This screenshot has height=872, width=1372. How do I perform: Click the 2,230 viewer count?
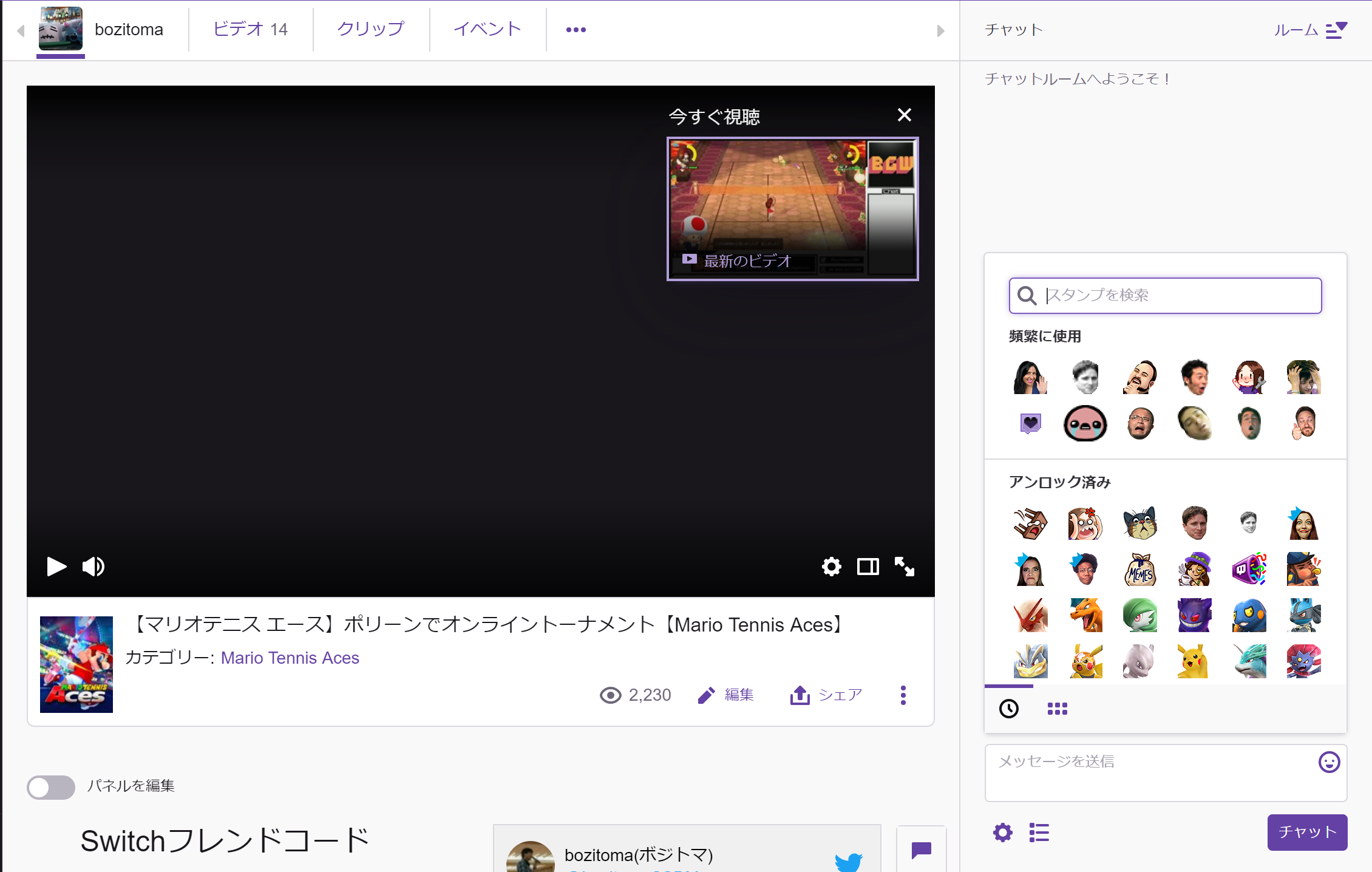tap(634, 695)
